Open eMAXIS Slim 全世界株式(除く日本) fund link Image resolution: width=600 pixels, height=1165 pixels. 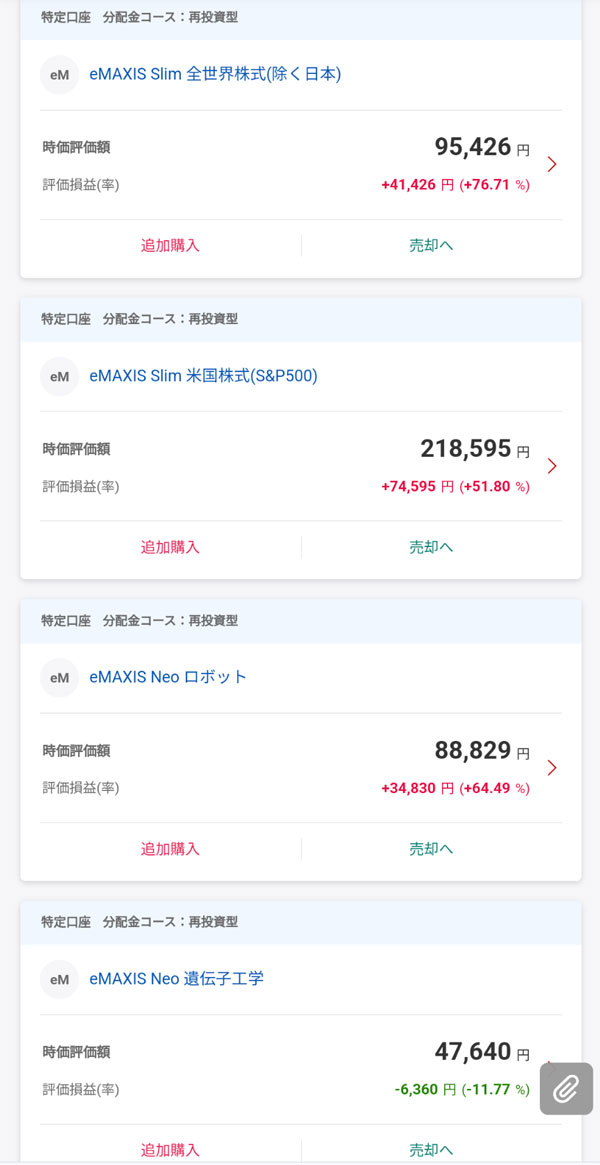tap(215, 75)
